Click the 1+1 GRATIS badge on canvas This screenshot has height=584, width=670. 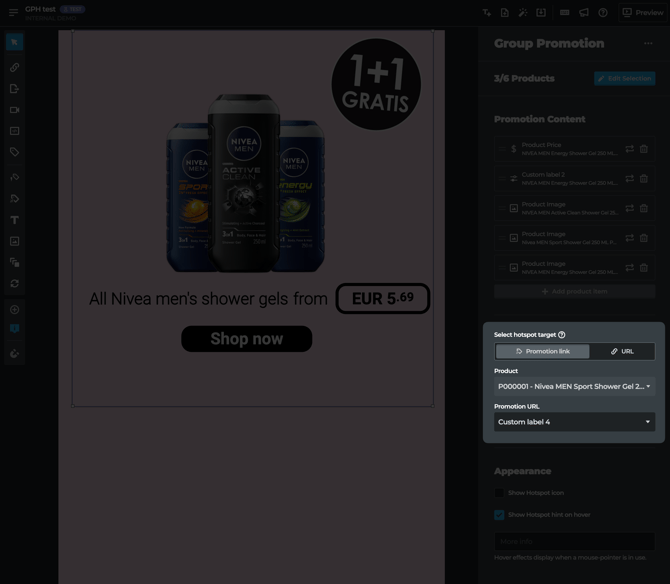(376, 84)
